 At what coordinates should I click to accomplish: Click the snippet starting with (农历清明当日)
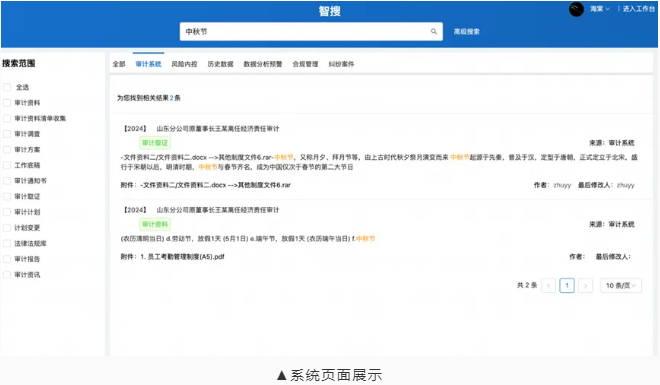pos(248,239)
